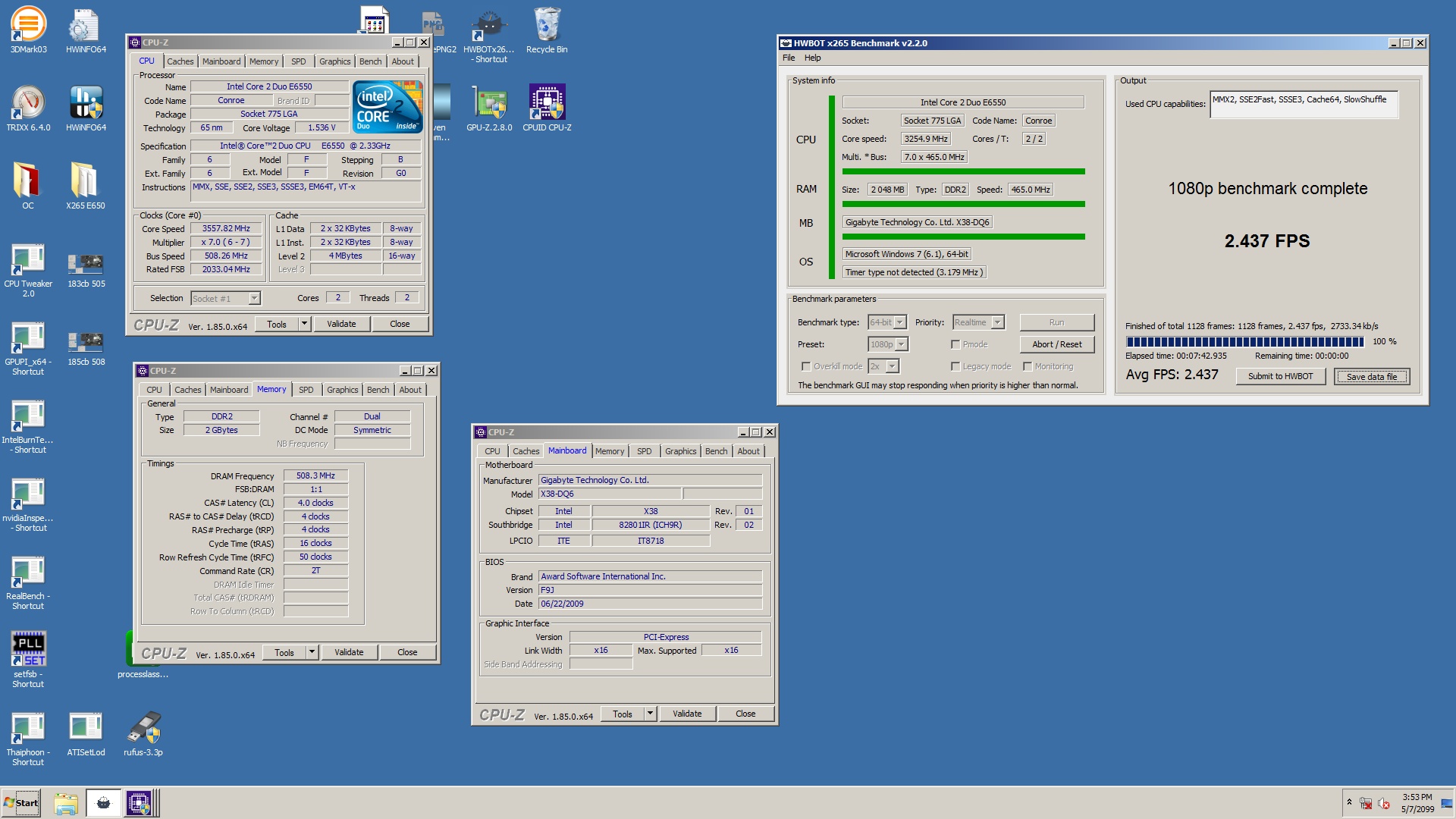
Task: Open the setfsb PLL SET shortcut
Action: point(28,660)
